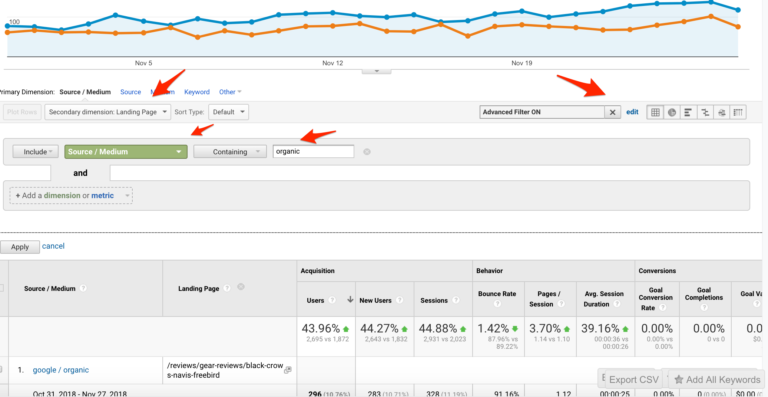Click the filter text field containing organic
This screenshot has height=397, width=768.
click(x=313, y=152)
